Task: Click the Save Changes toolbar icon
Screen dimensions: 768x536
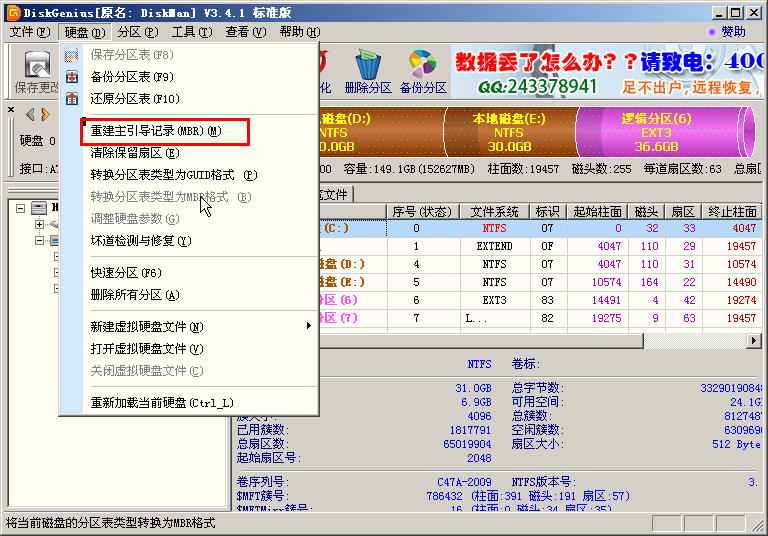Action: tap(37, 65)
